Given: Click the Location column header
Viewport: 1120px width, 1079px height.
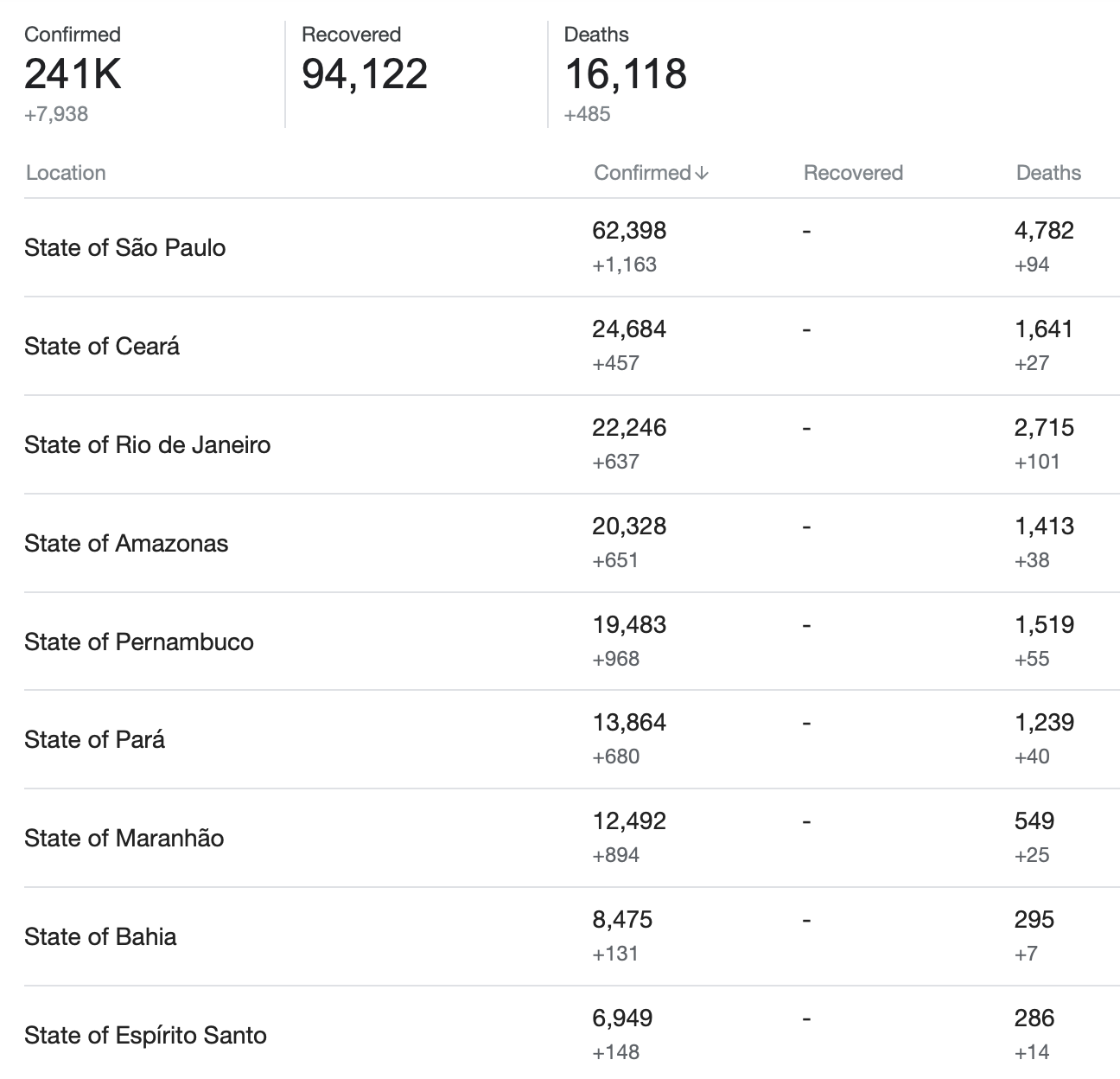Looking at the screenshot, I should pos(66,173).
